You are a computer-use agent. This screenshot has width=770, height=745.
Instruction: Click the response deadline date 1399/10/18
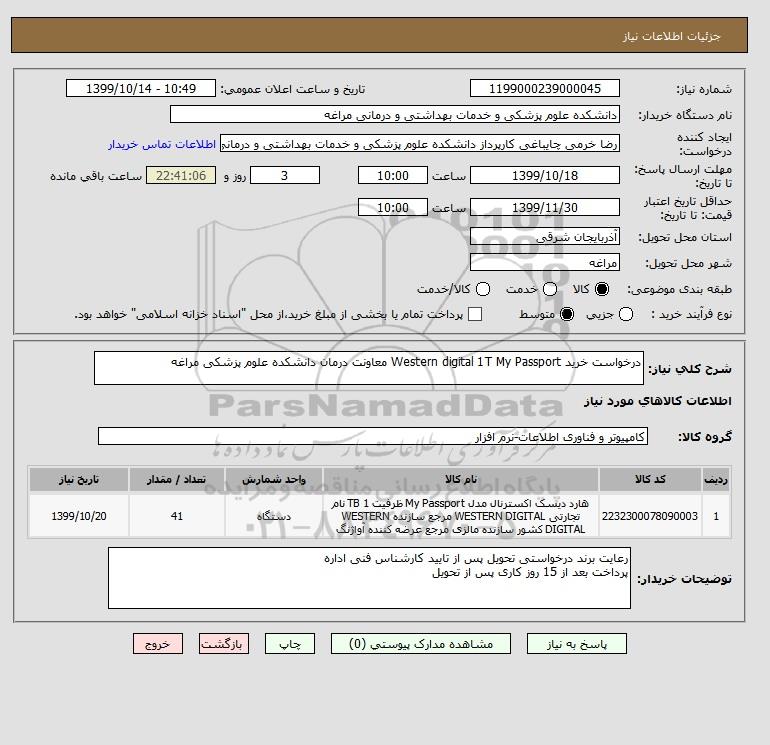tap(545, 175)
